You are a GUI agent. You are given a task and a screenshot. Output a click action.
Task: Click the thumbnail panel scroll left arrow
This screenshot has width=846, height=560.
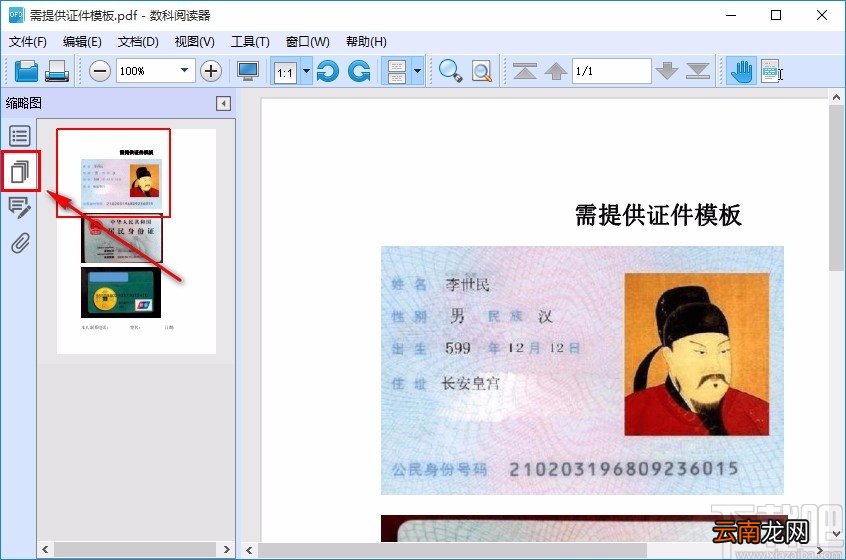[45, 550]
